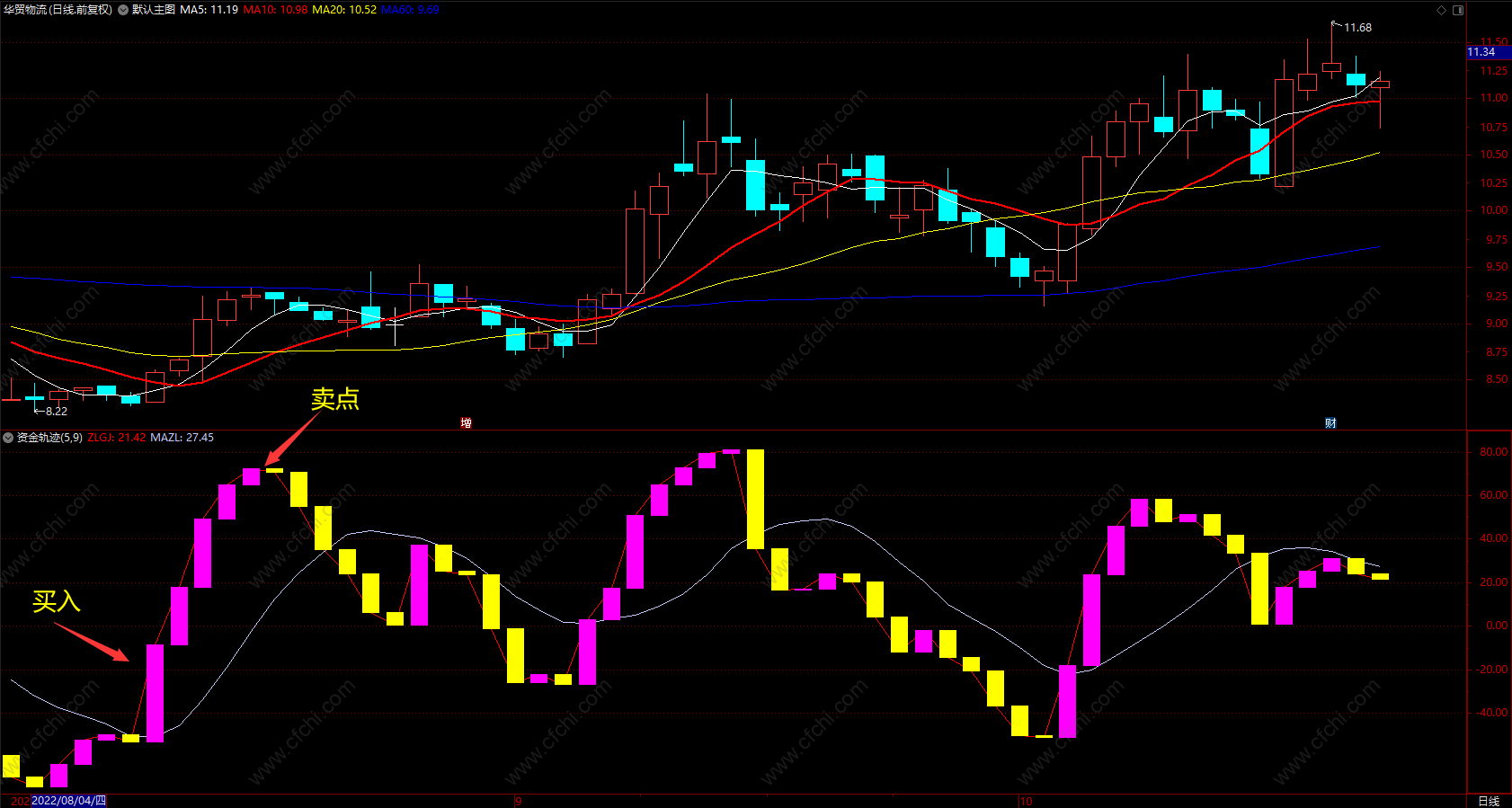The image size is (1512, 808).
Task: Click the diamond marker icon at top right
Action: click(x=1442, y=10)
